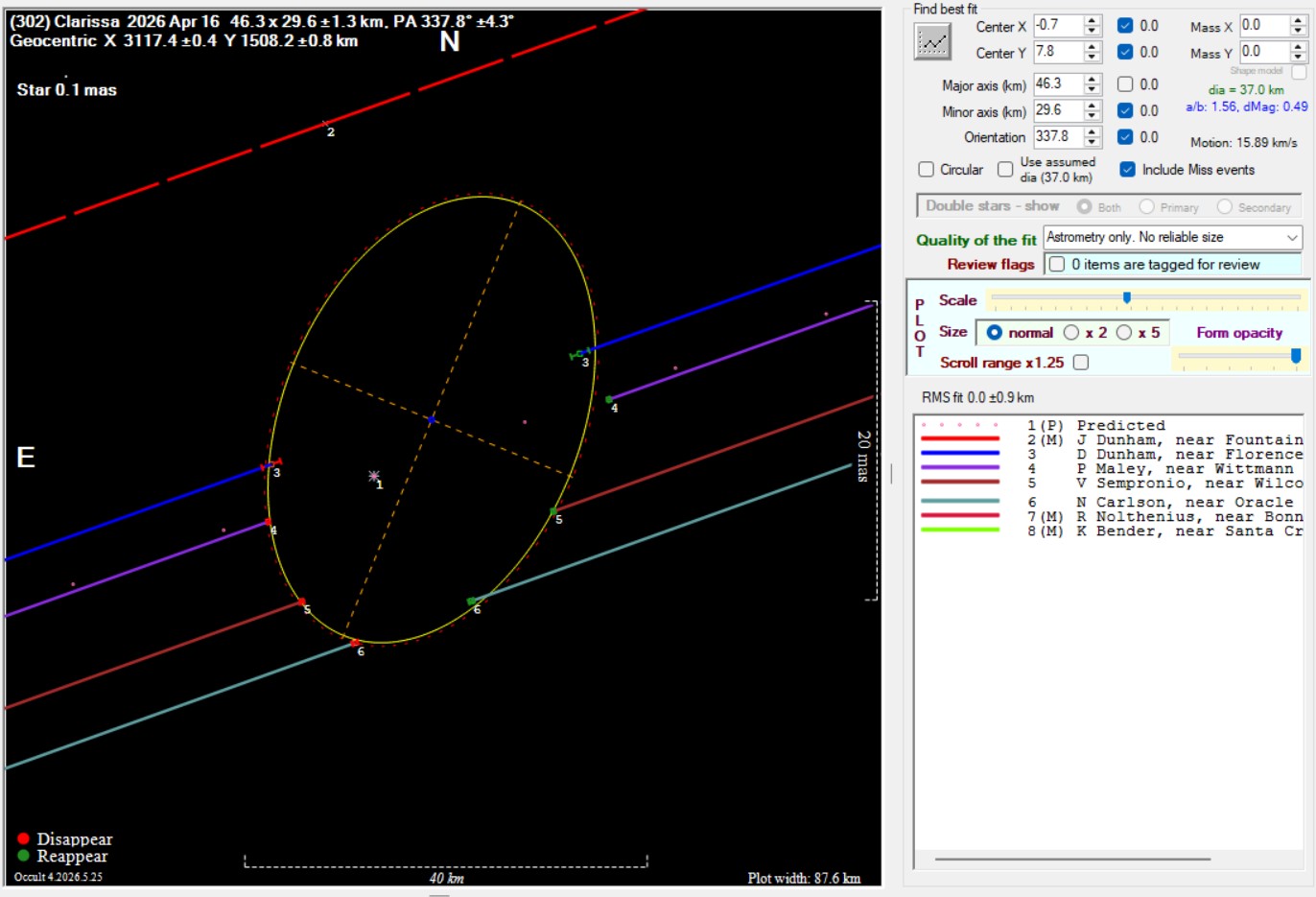Select legend row K Bender, near Santa Cr

click(x=1110, y=531)
